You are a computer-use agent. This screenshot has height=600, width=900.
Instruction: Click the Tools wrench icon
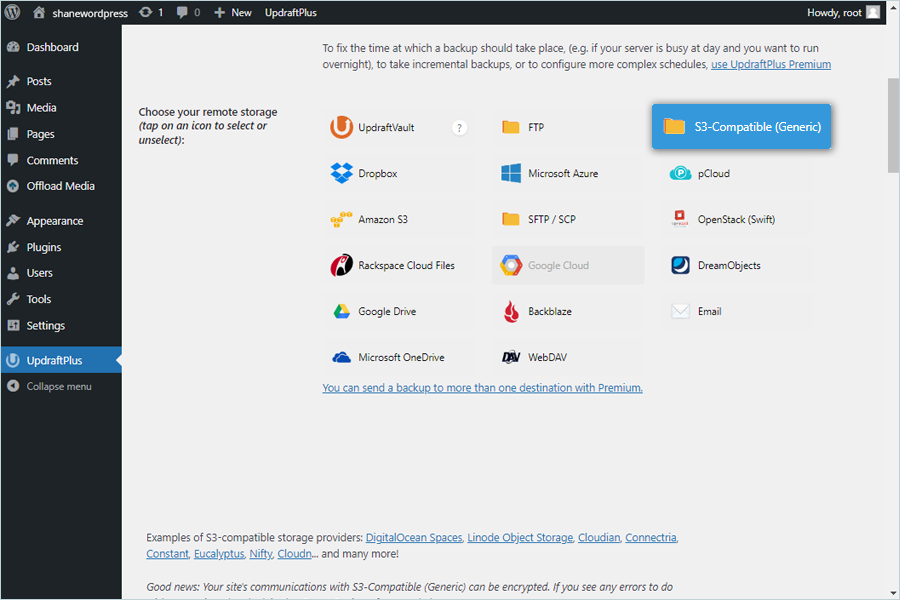coord(13,299)
